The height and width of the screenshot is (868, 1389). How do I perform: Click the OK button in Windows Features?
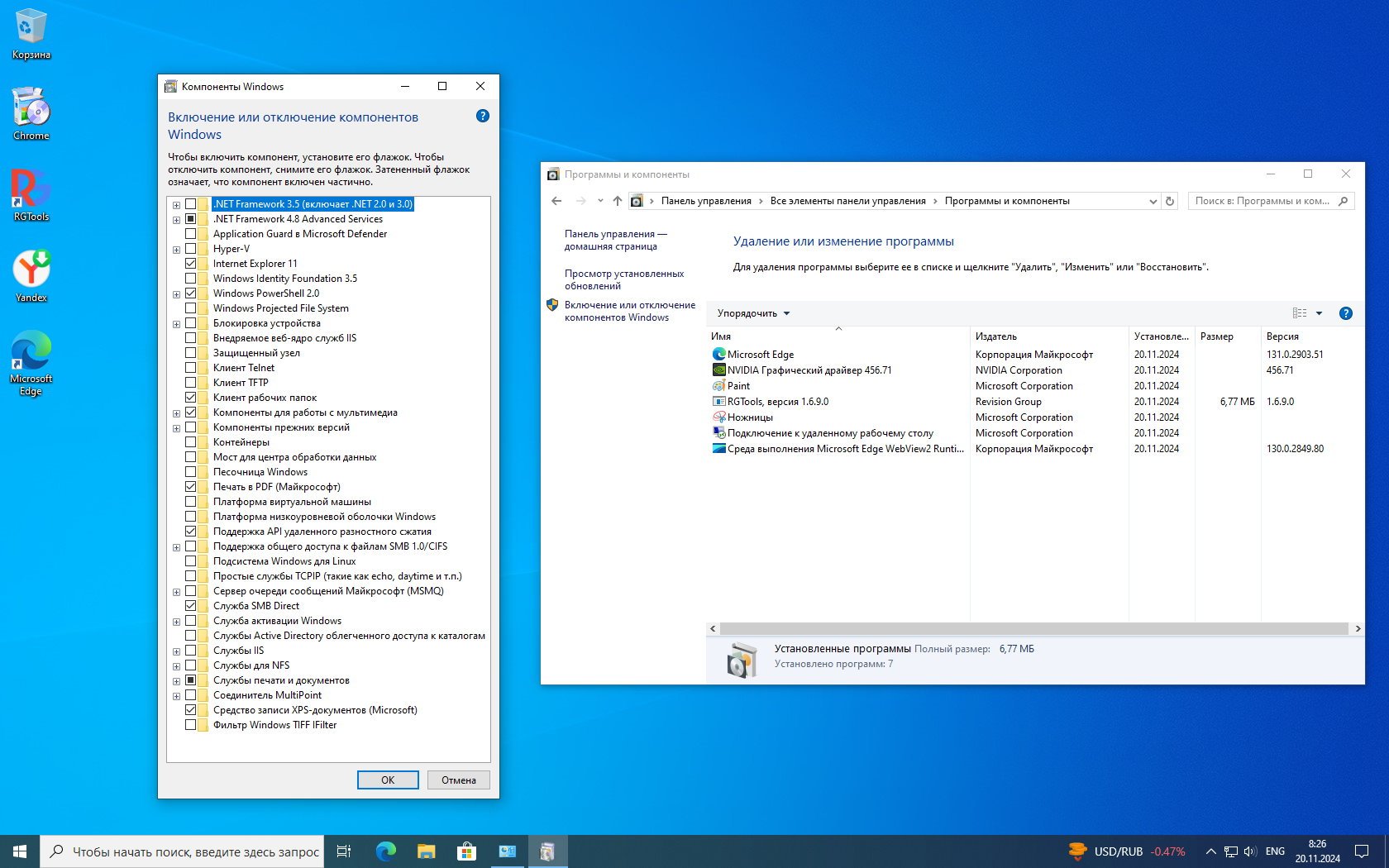pos(388,780)
